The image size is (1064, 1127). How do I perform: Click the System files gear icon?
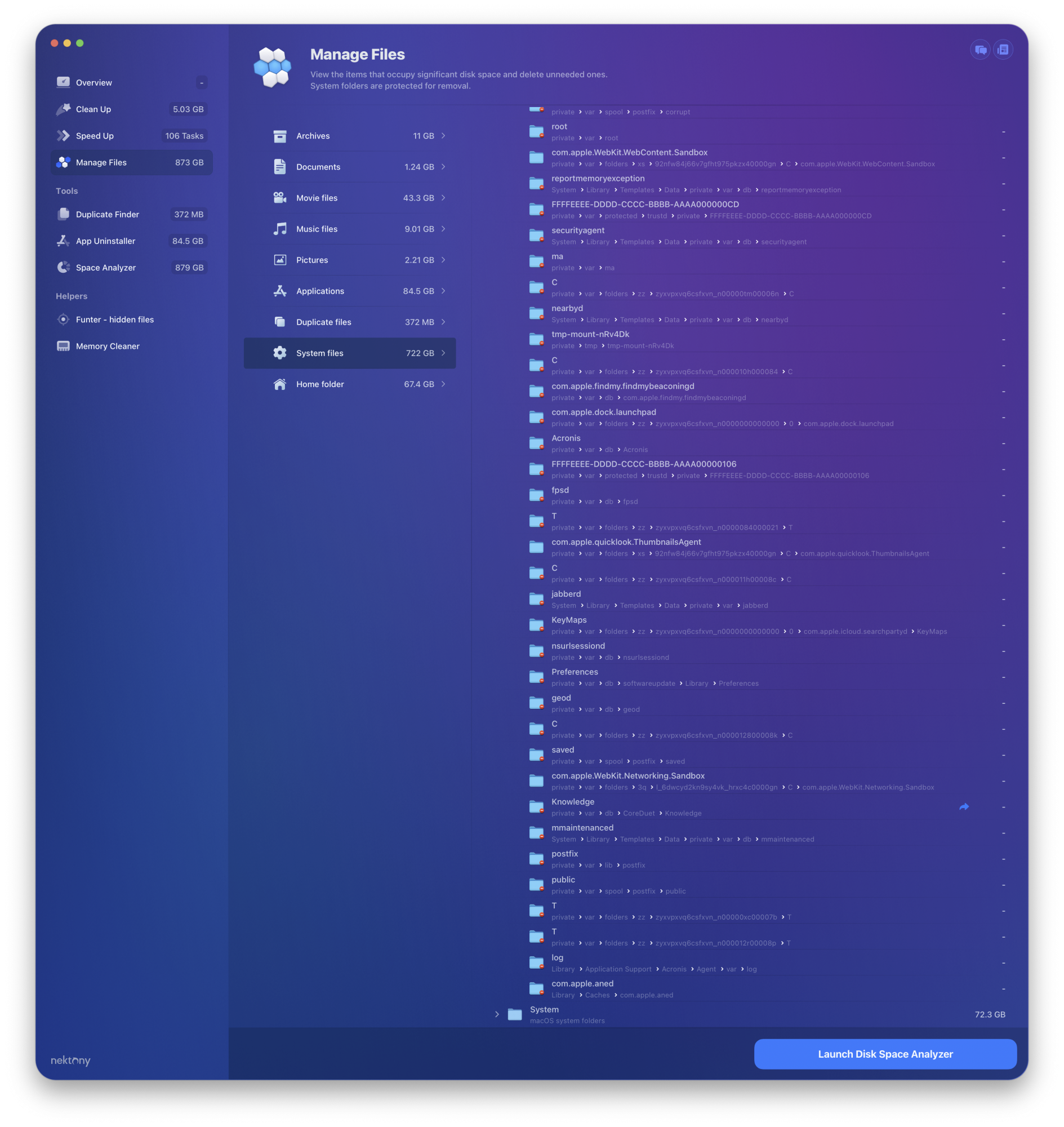click(x=279, y=353)
